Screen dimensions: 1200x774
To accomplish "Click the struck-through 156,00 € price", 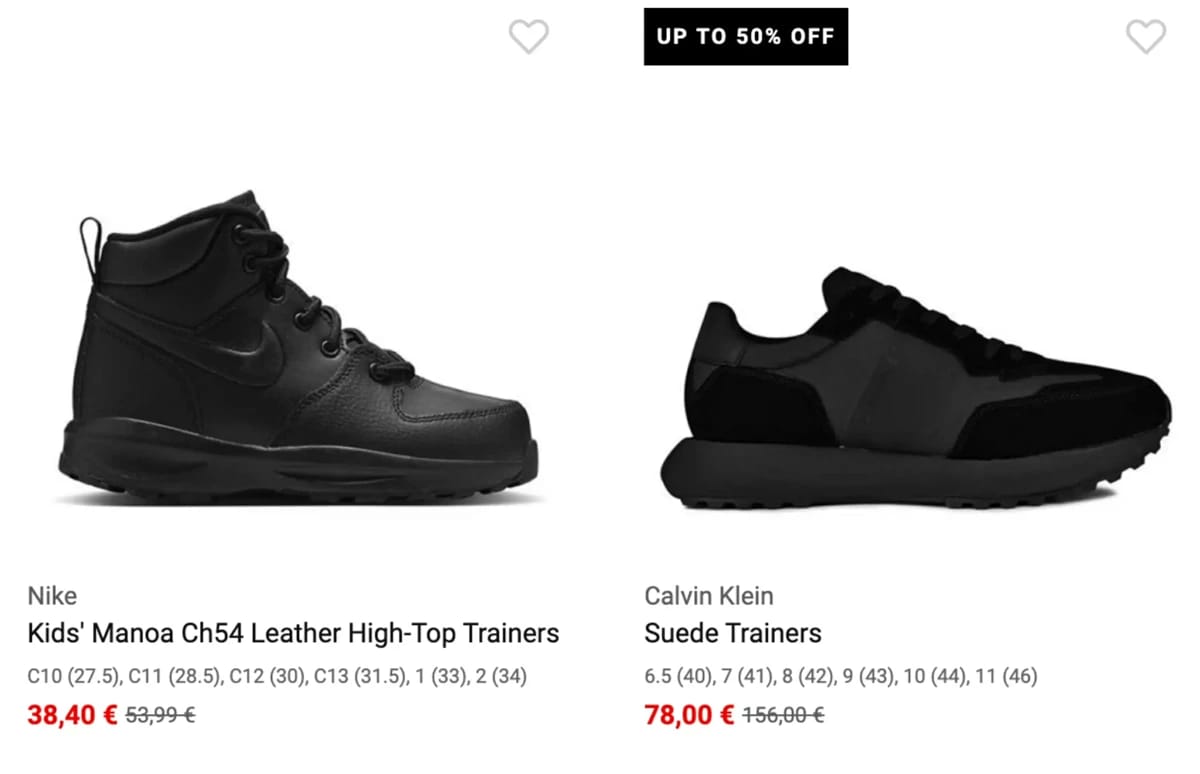I will click(783, 716).
